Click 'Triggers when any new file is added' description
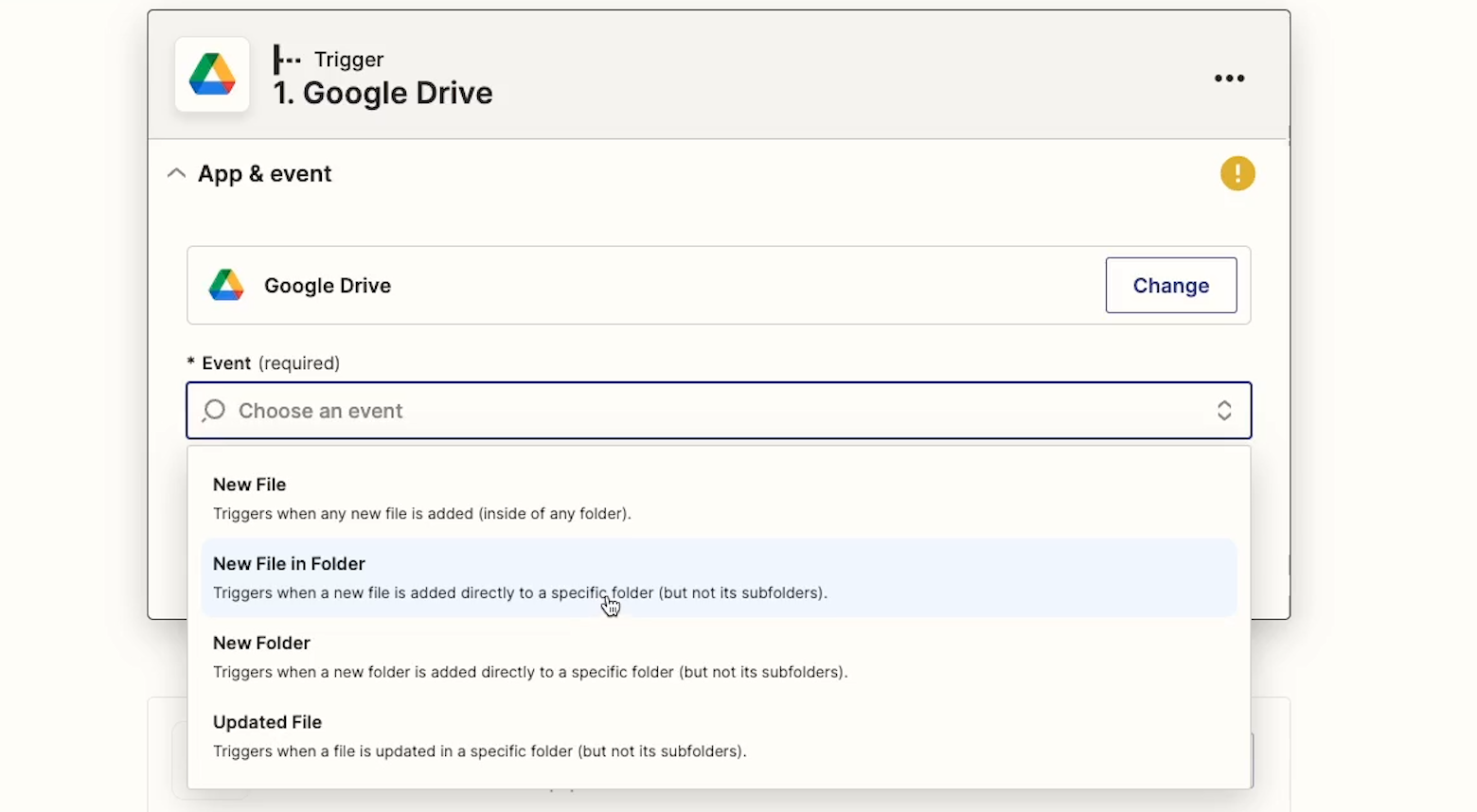Image resolution: width=1477 pixels, height=812 pixels. coord(421,514)
